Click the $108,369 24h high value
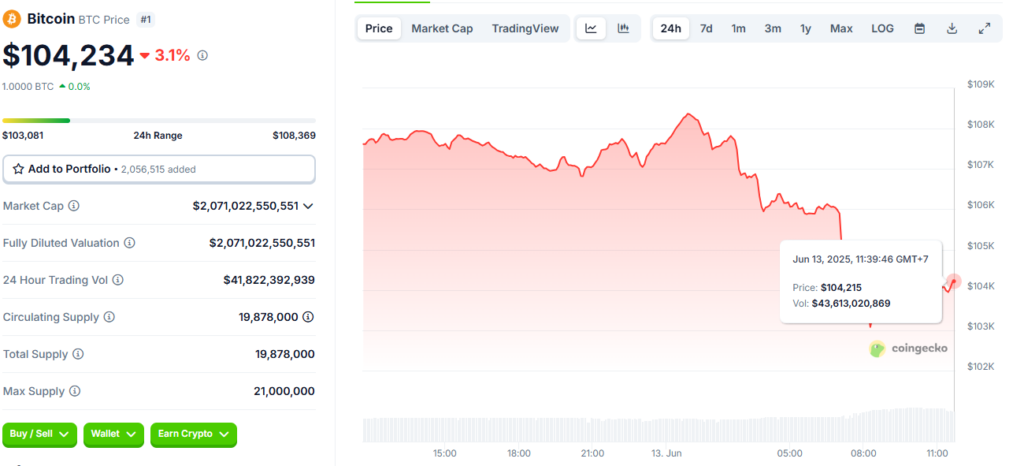The image size is (1024, 466). [294, 136]
